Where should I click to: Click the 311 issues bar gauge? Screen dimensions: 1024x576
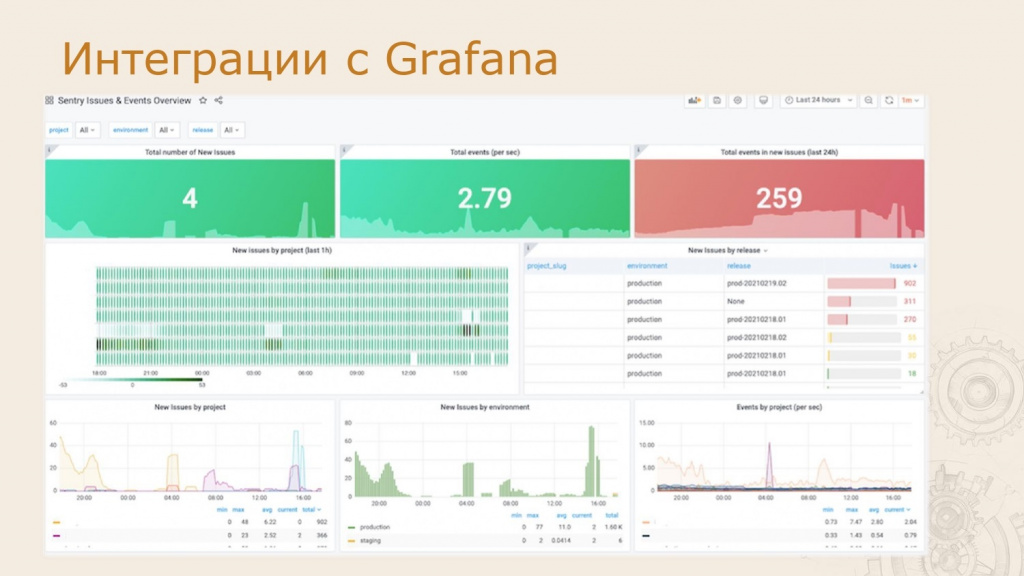coord(861,302)
